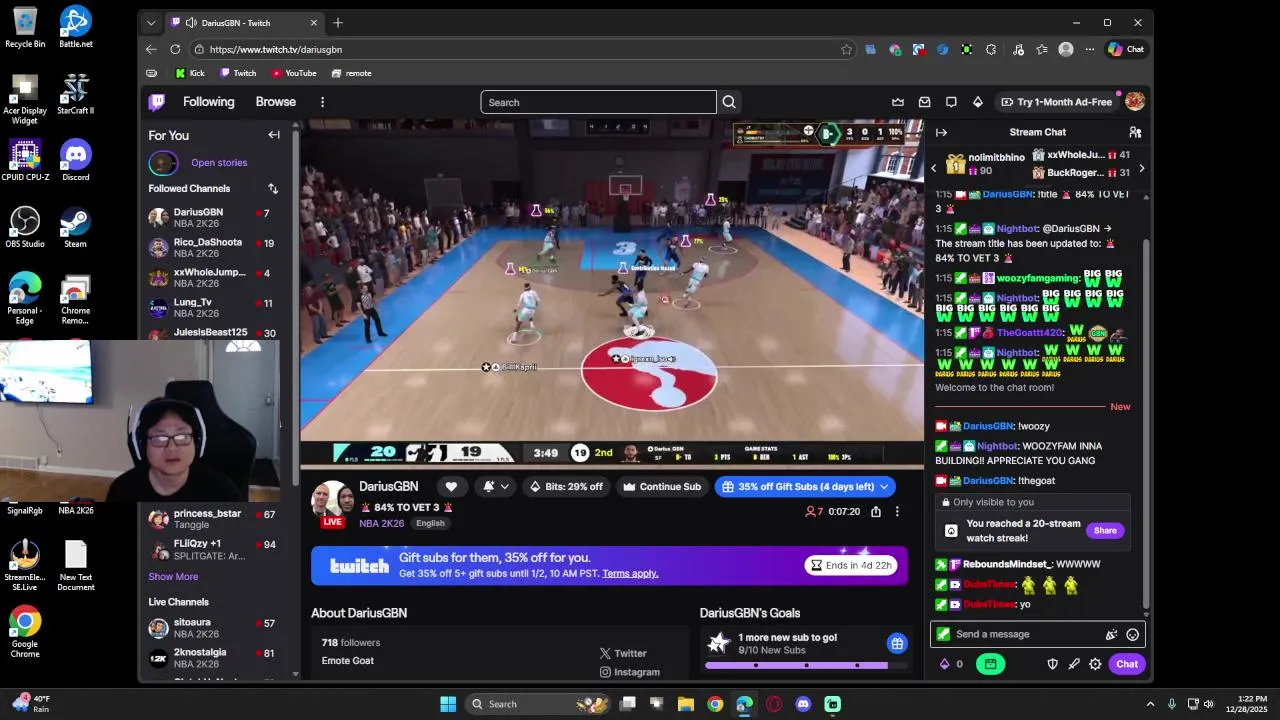The width and height of the screenshot is (1280, 720).
Task: Open the Terms apply link
Action: coord(630,574)
